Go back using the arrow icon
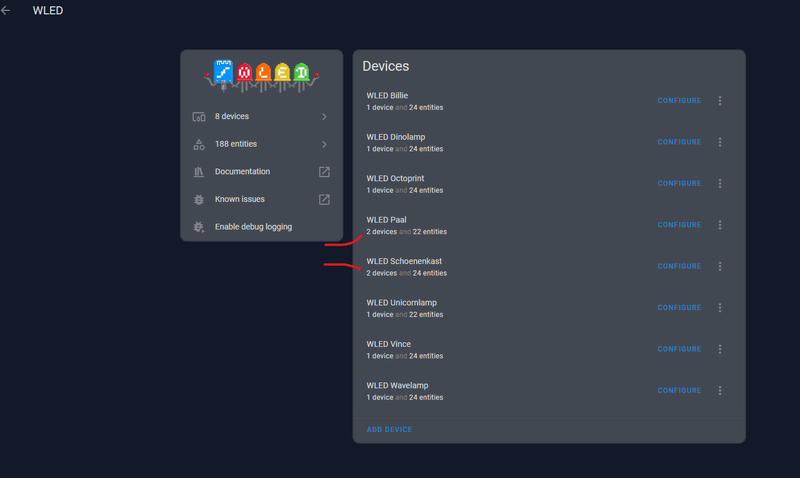This screenshot has width=800, height=478. click(x=6, y=10)
